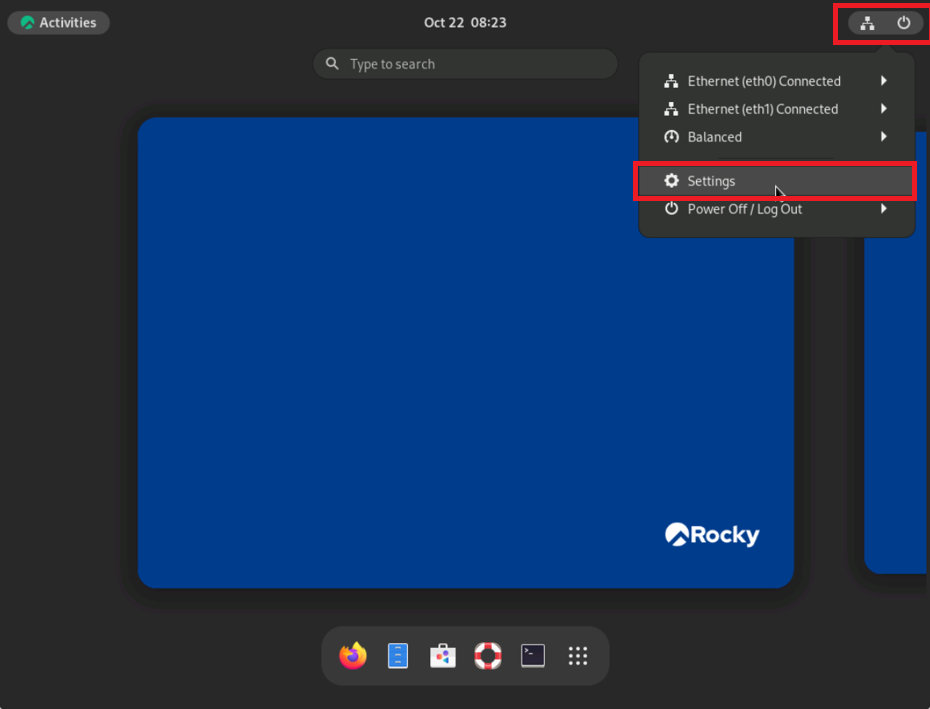This screenshot has height=709, width=930.
Task: Switch to the second workspace at the right edge
Action: (x=897, y=352)
